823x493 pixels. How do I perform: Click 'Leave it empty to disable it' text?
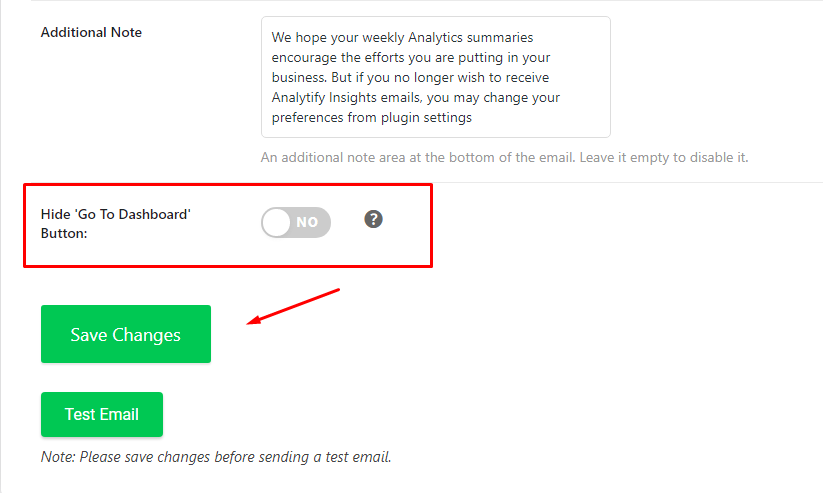[x=663, y=158]
